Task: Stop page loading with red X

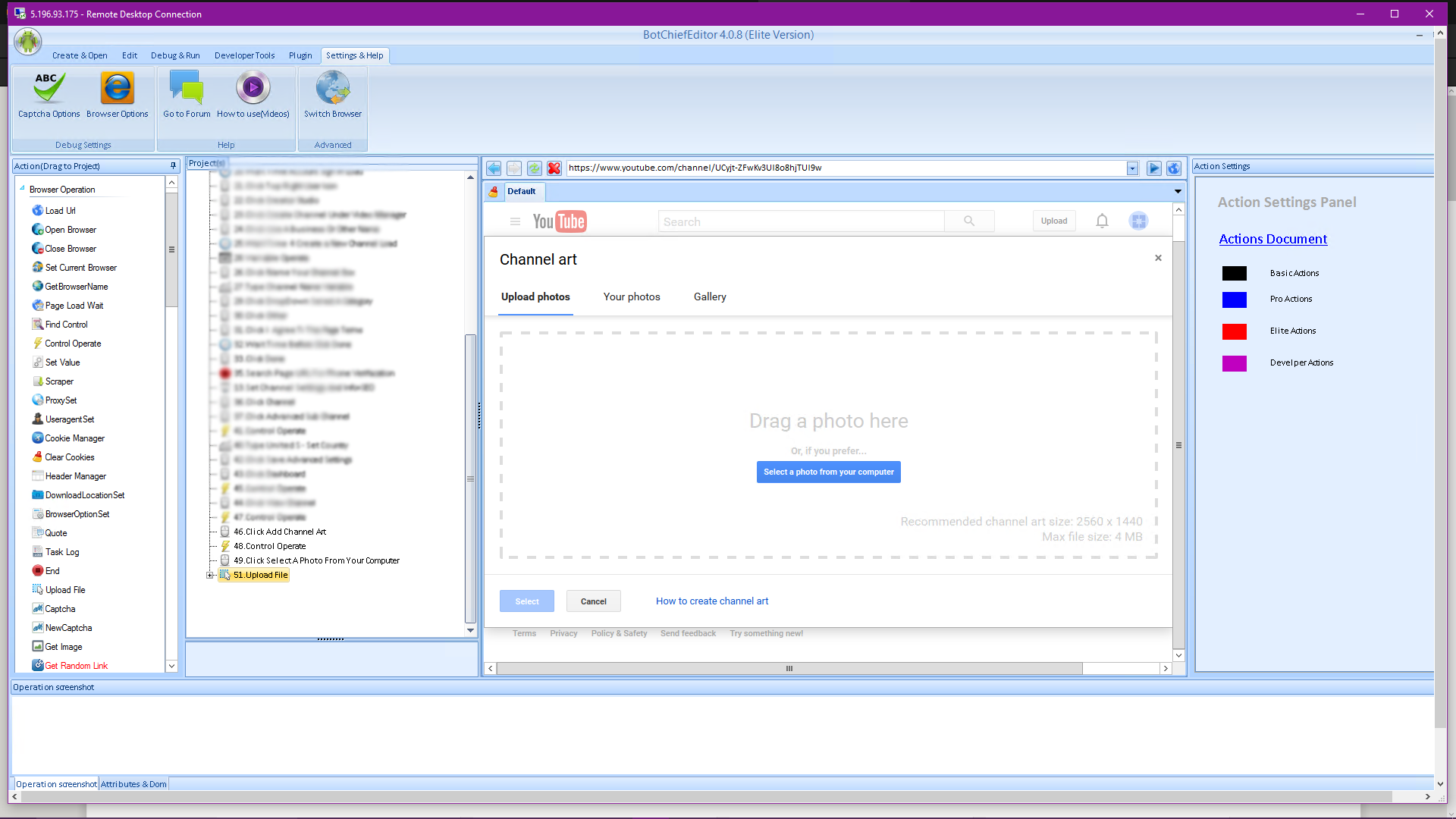Action: [x=554, y=168]
